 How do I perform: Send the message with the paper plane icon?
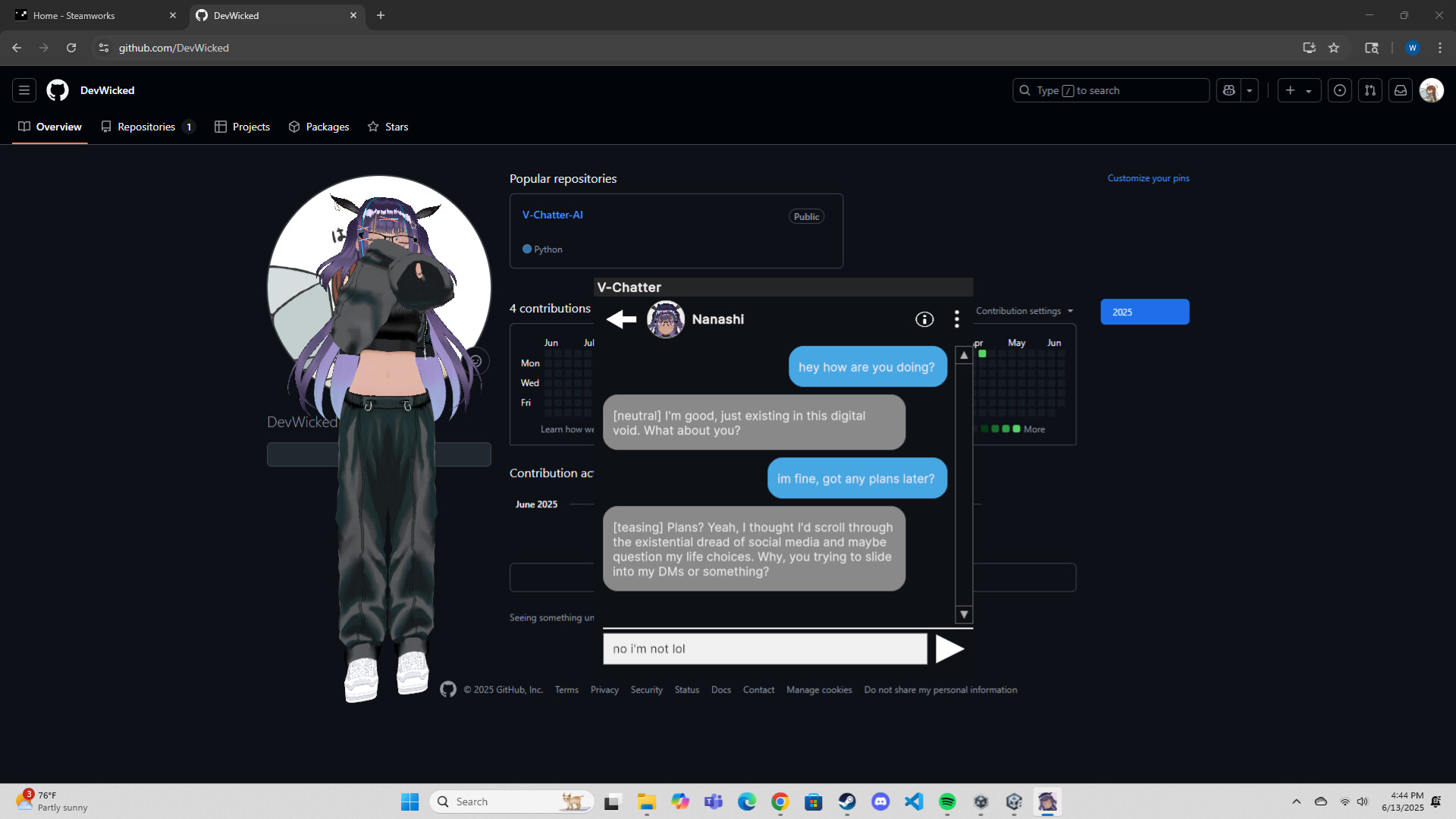coord(950,648)
